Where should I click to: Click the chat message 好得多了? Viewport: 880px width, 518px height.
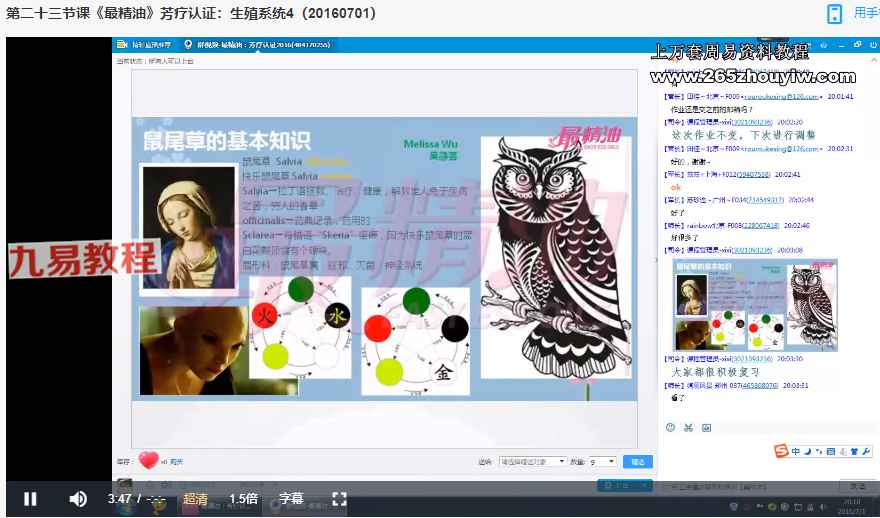point(685,238)
